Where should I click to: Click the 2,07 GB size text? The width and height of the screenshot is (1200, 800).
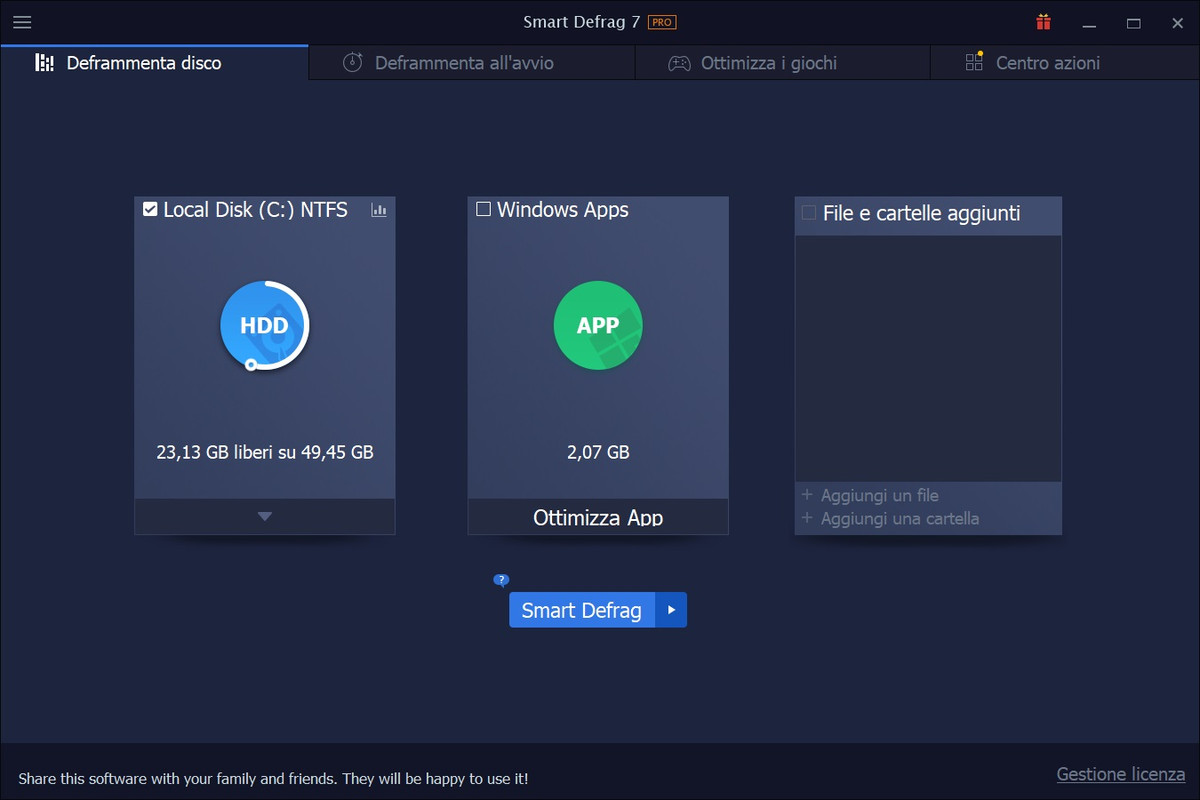598,452
